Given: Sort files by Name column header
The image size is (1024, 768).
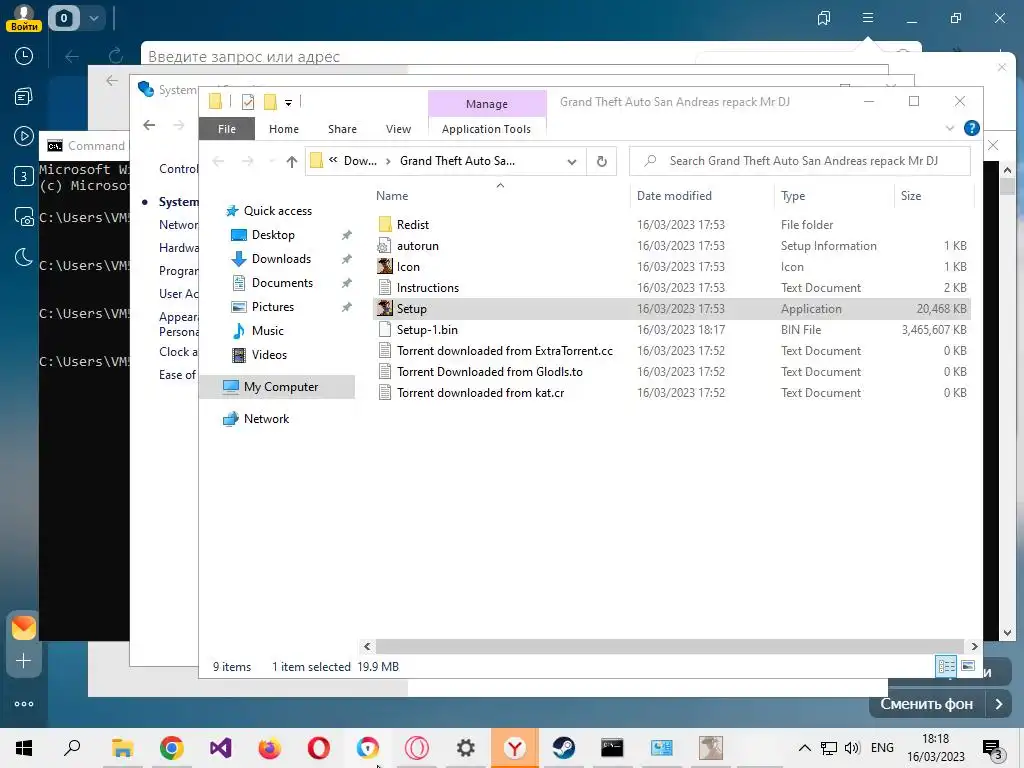Looking at the screenshot, I should click(x=392, y=196).
